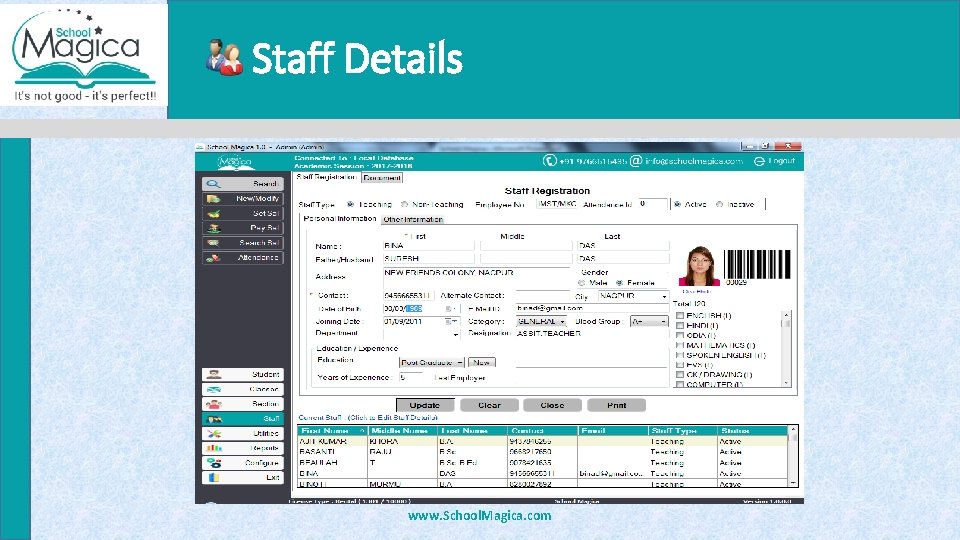
Task: Click the Exit sidebar item
Action: pos(242,478)
